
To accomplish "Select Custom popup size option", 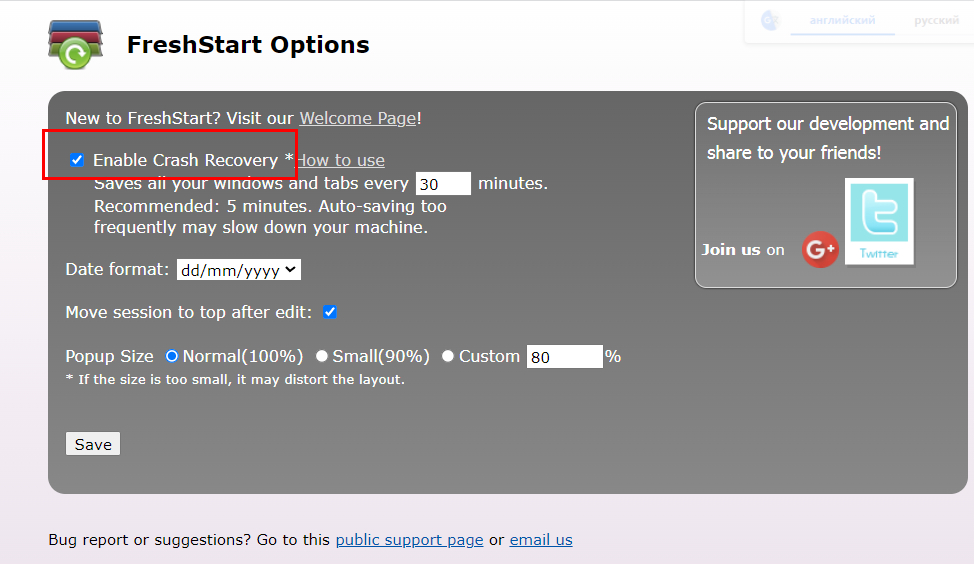I will (x=448, y=356).
